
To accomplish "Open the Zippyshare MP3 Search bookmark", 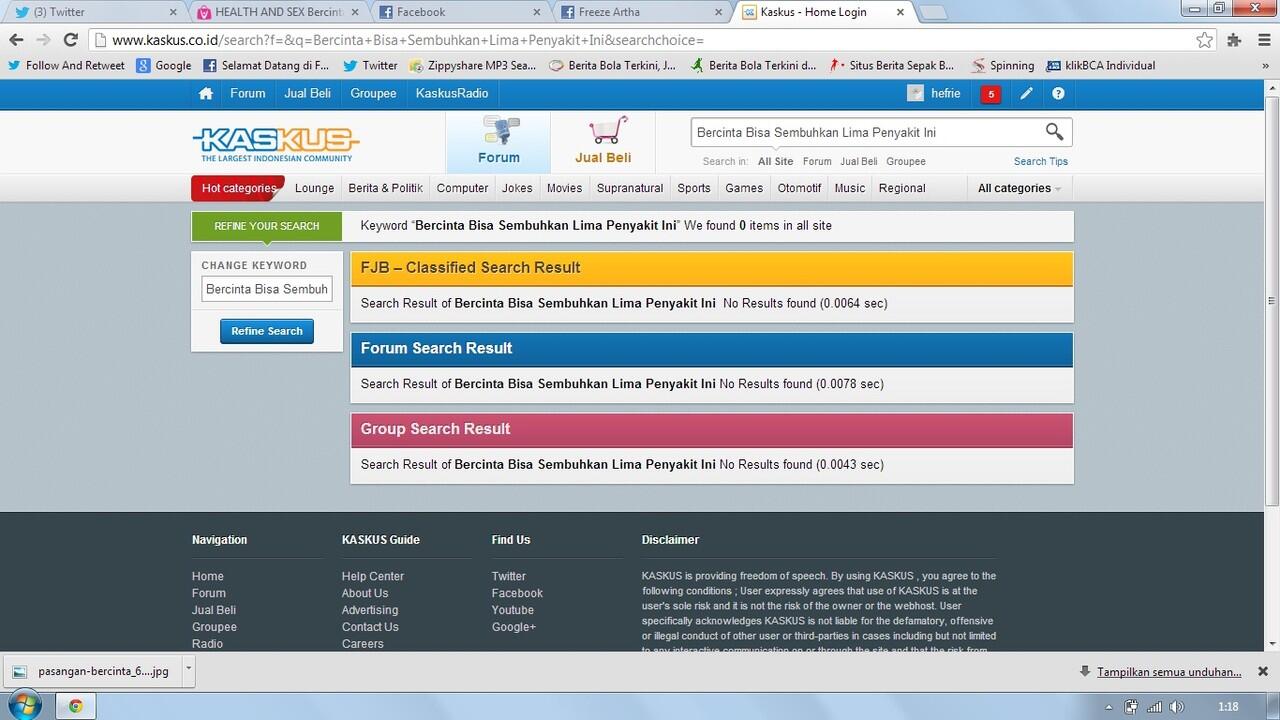I will pos(472,66).
